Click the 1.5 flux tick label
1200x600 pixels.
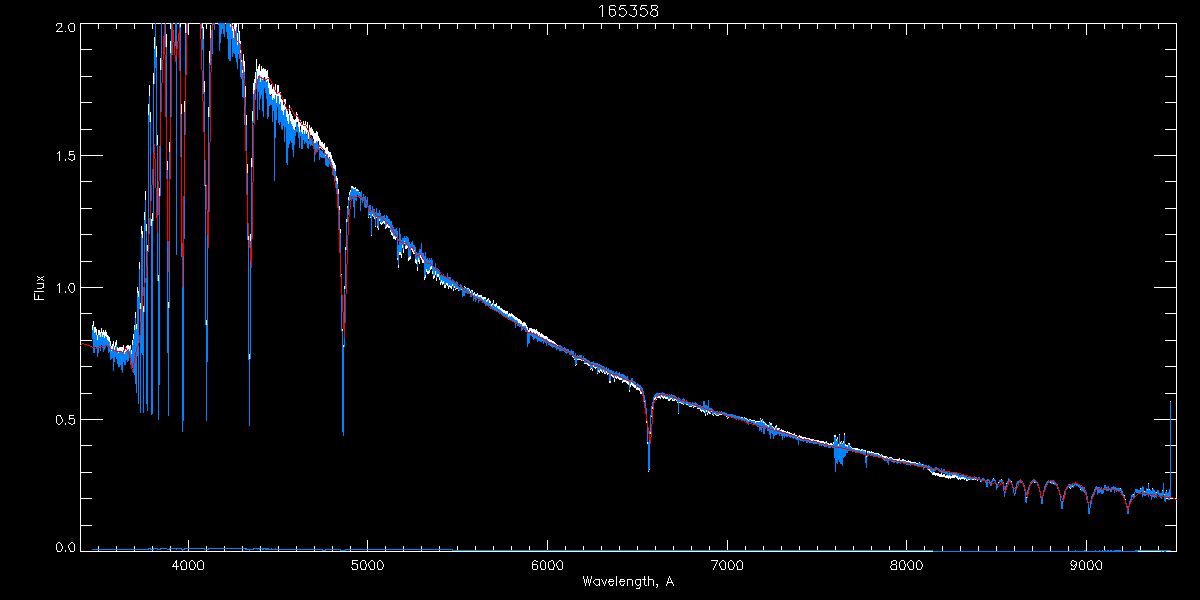coord(64,156)
